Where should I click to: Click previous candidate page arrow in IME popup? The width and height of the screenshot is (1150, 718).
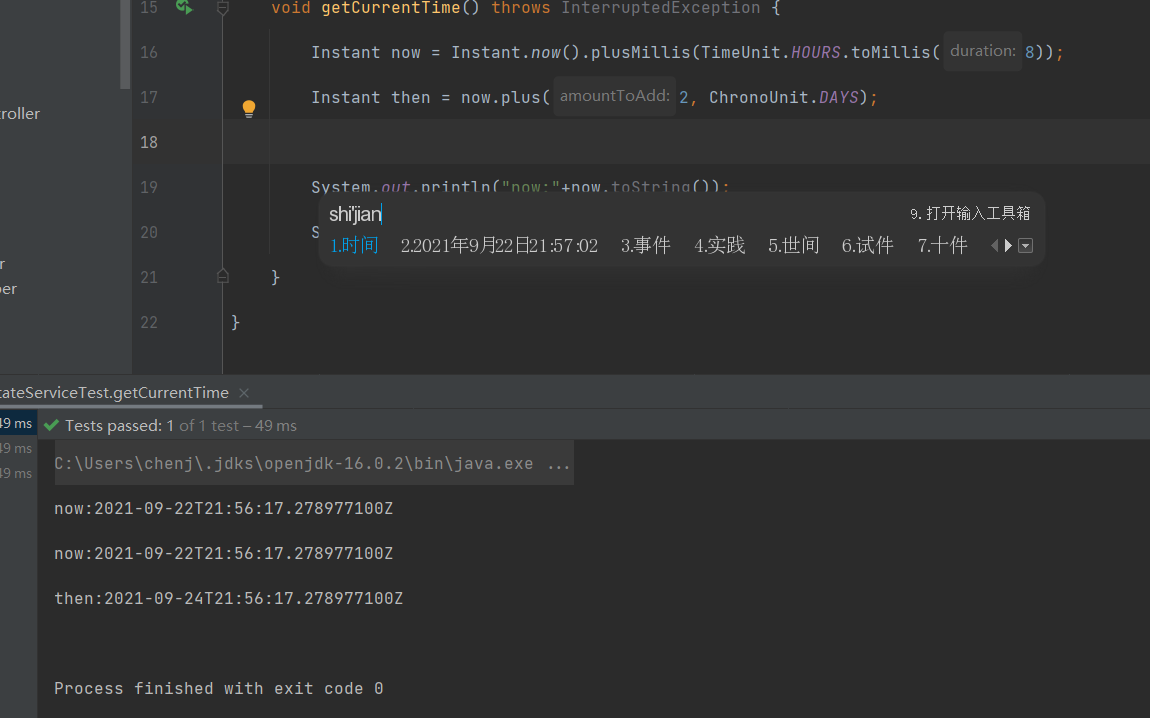tap(994, 245)
